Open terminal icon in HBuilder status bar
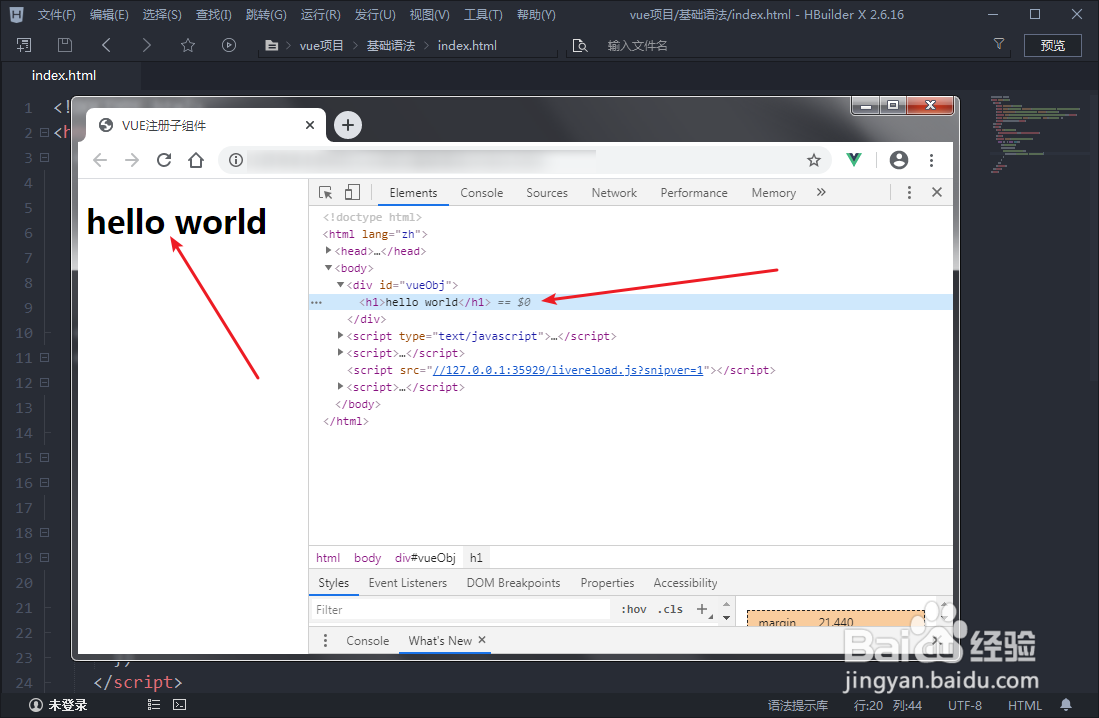Screen dimensions: 1099x718 (x=179, y=705)
